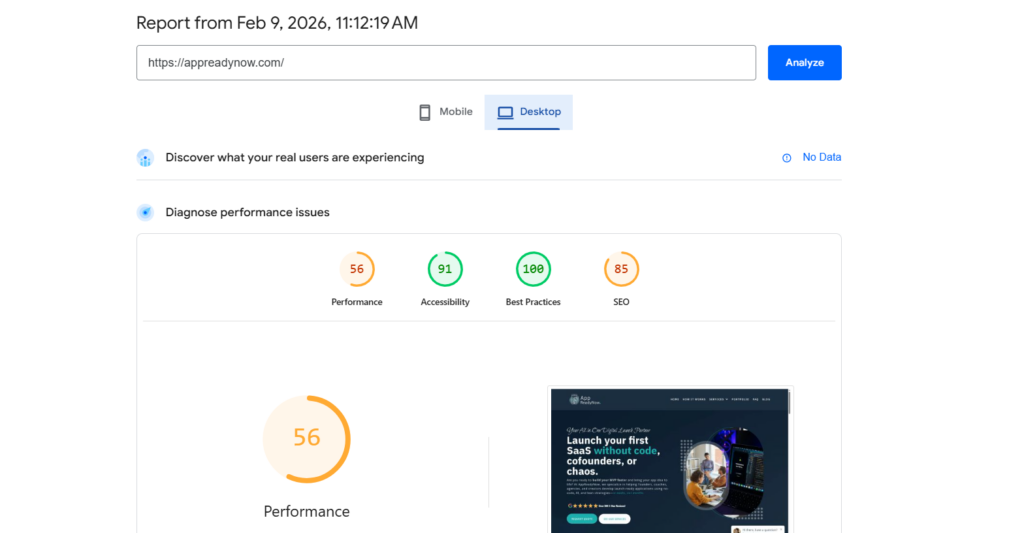Open the No Data info link
1024x533 pixels.
(822, 157)
